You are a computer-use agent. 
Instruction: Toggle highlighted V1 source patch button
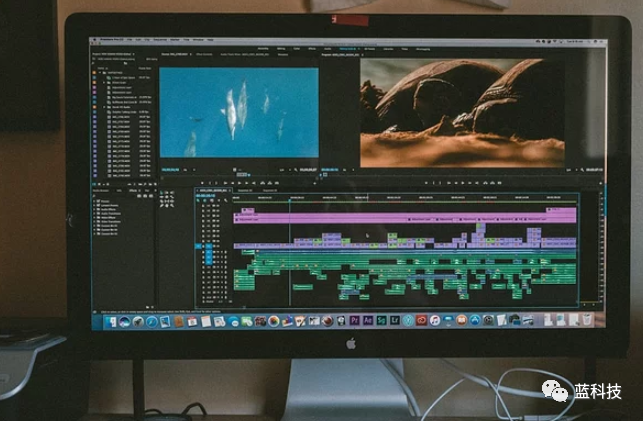point(198,246)
